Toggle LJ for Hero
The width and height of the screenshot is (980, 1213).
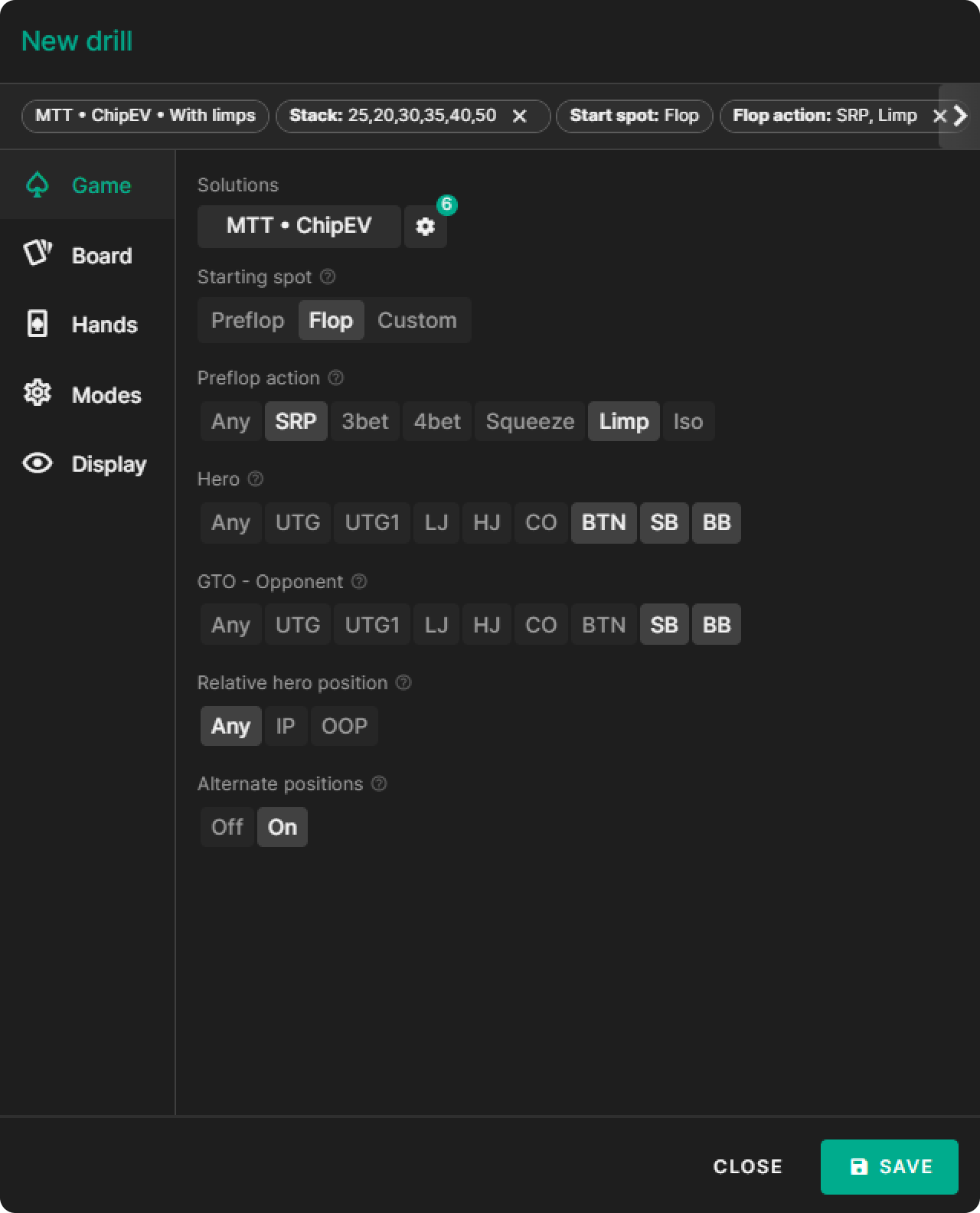pyautogui.click(x=436, y=523)
